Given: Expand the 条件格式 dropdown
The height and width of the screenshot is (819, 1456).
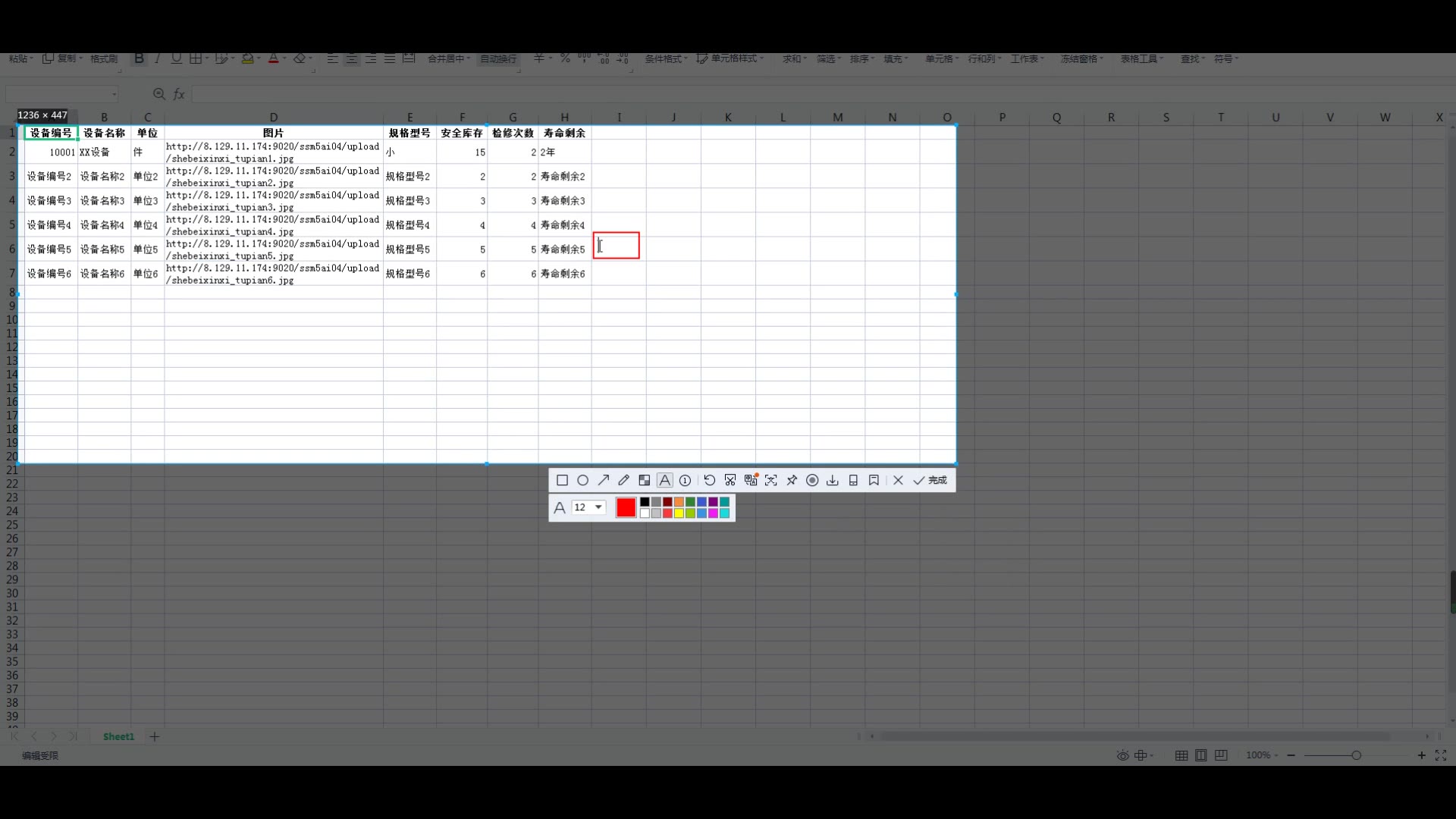Looking at the screenshot, I should [667, 58].
